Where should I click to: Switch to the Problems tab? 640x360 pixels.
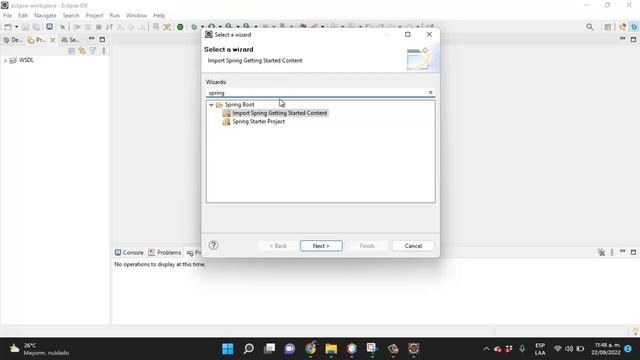coord(165,253)
